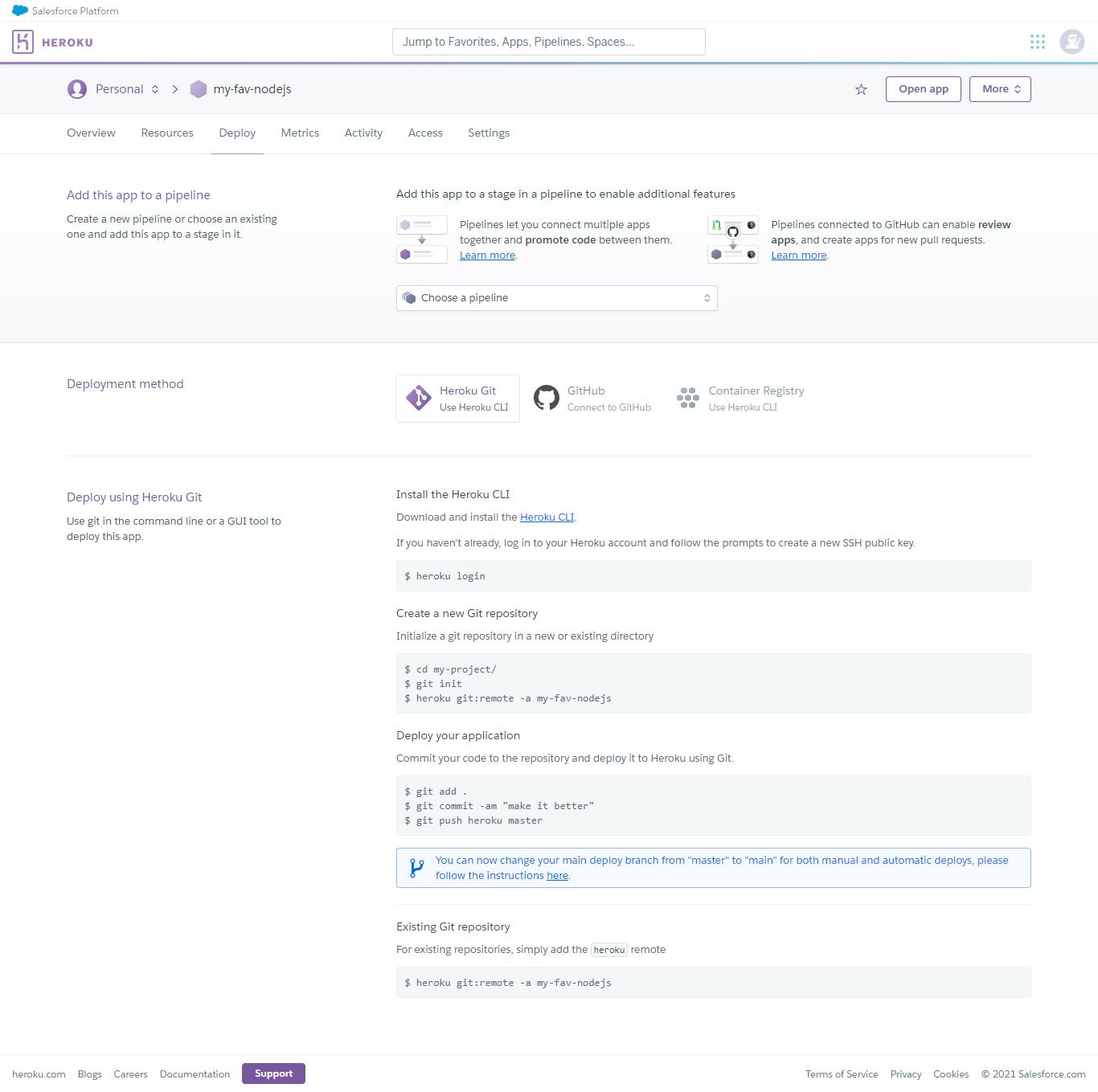Click the 'Add this app to a pipeline' heading
The height and width of the screenshot is (1092, 1098).
138,195
